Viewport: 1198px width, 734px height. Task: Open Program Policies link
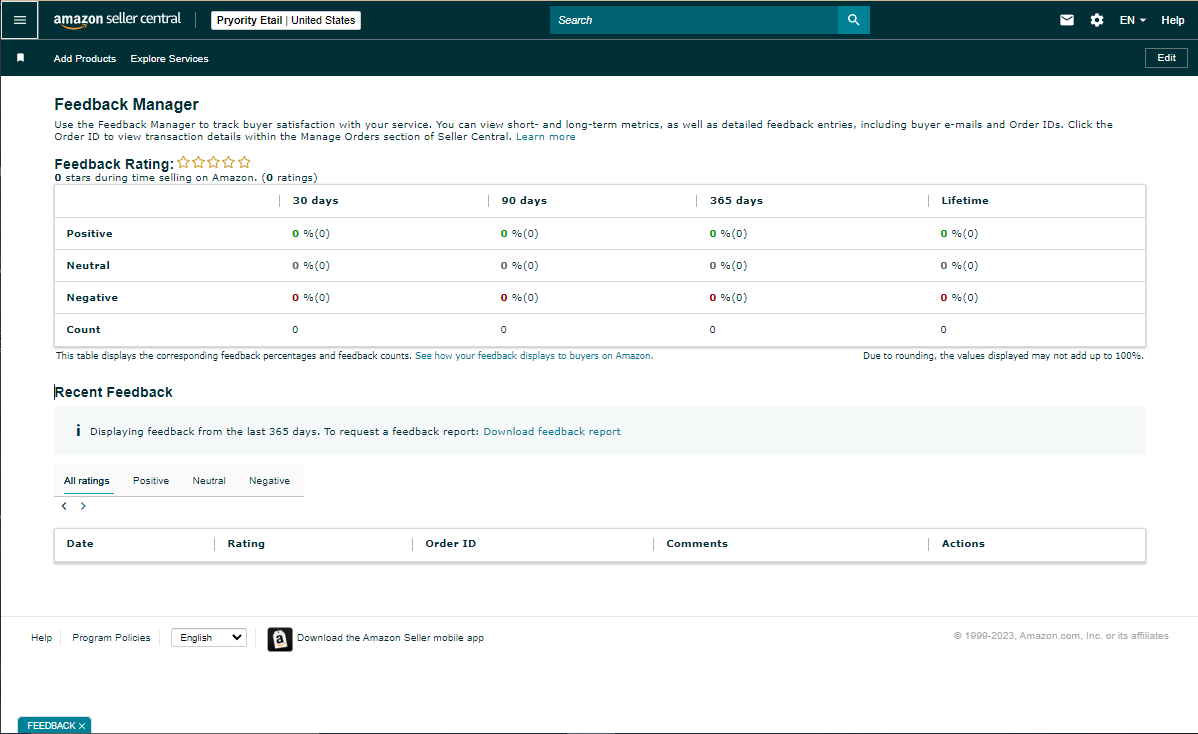pos(111,638)
